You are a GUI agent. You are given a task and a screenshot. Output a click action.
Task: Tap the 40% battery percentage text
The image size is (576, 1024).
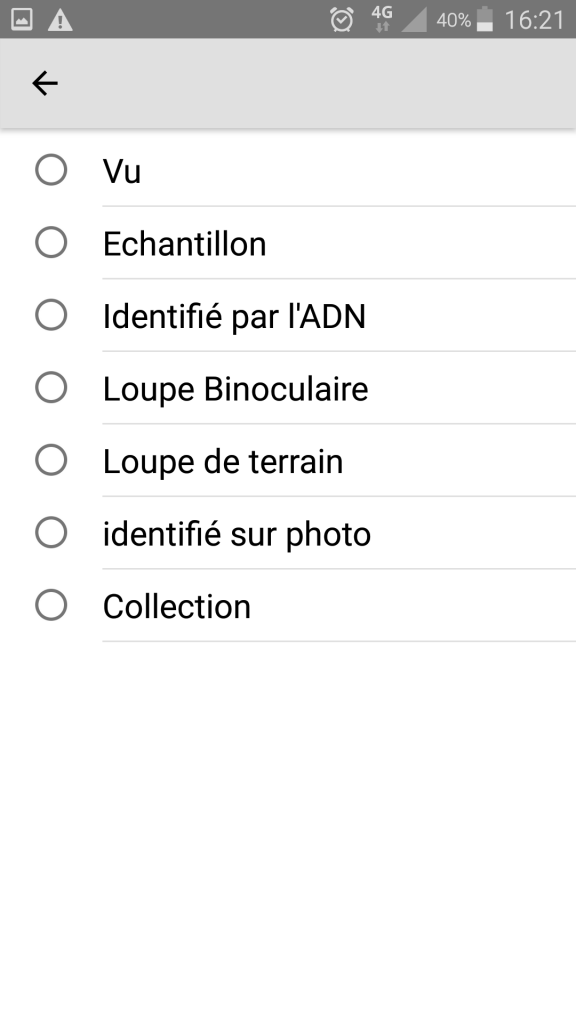tap(453, 20)
